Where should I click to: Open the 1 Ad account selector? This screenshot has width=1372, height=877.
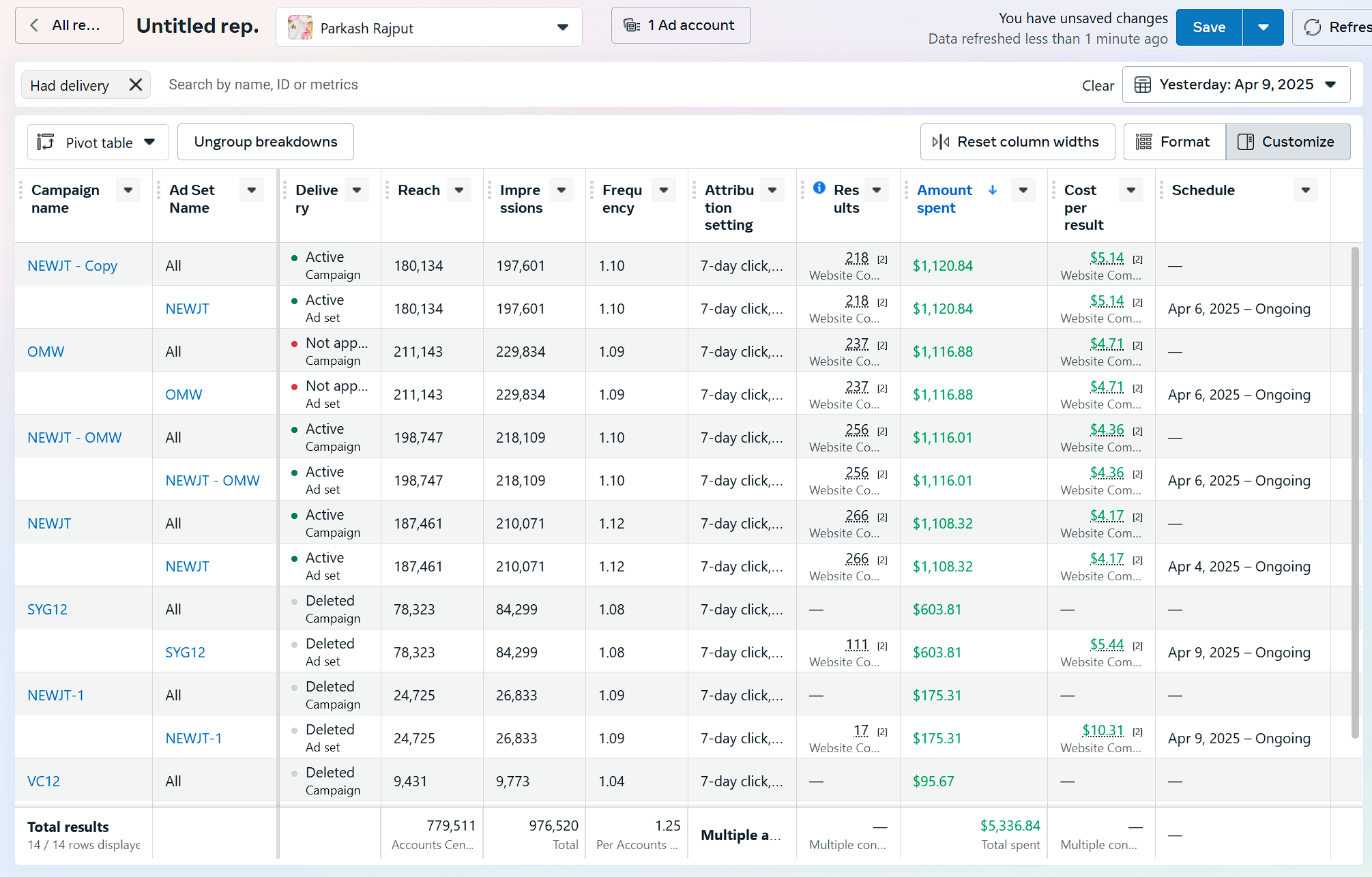pyautogui.click(x=680, y=26)
